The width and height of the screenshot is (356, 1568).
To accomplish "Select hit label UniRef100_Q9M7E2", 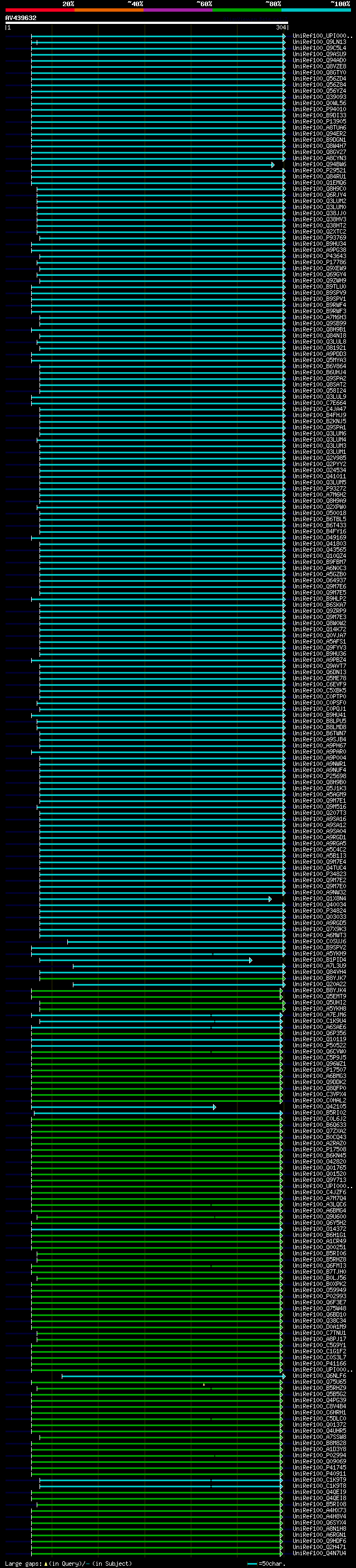I will tap(319, 880).
